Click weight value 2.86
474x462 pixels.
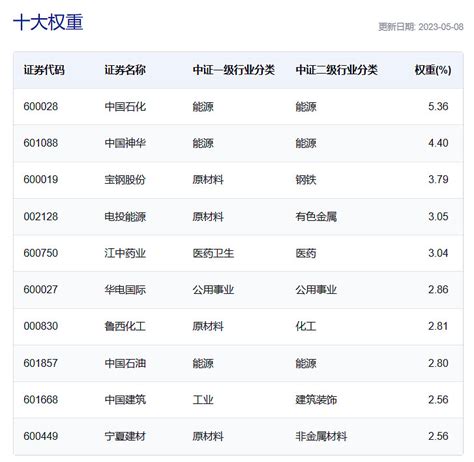click(x=438, y=289)
